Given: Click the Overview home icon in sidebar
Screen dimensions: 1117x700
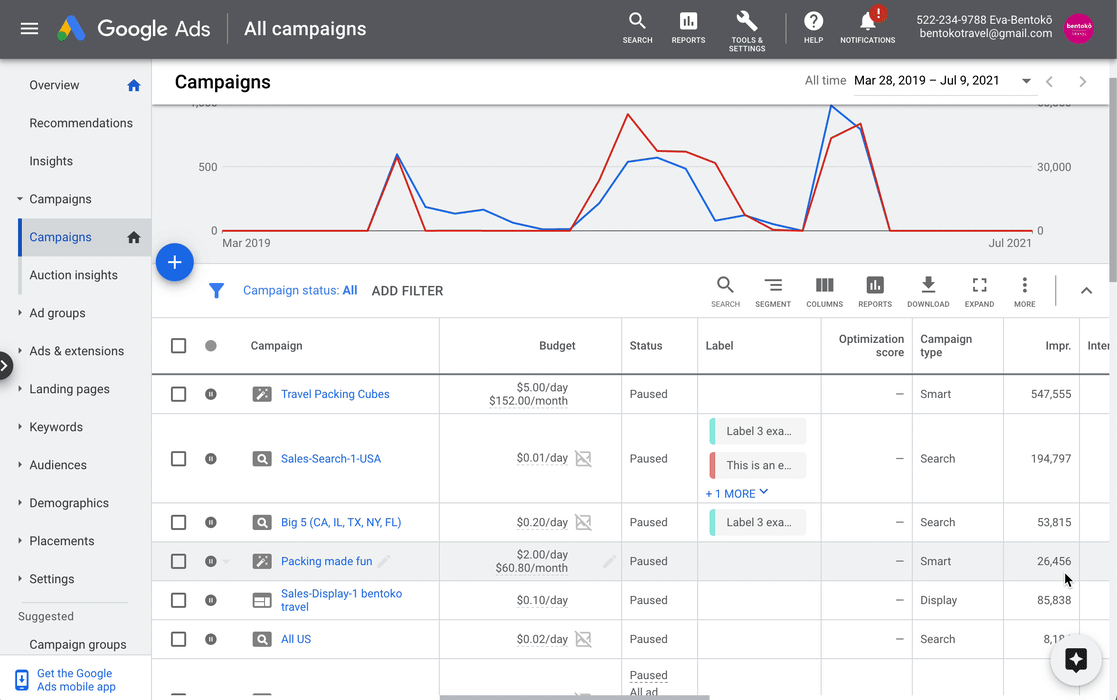Looking at the screenshot, I should click(x=133, y=85).
